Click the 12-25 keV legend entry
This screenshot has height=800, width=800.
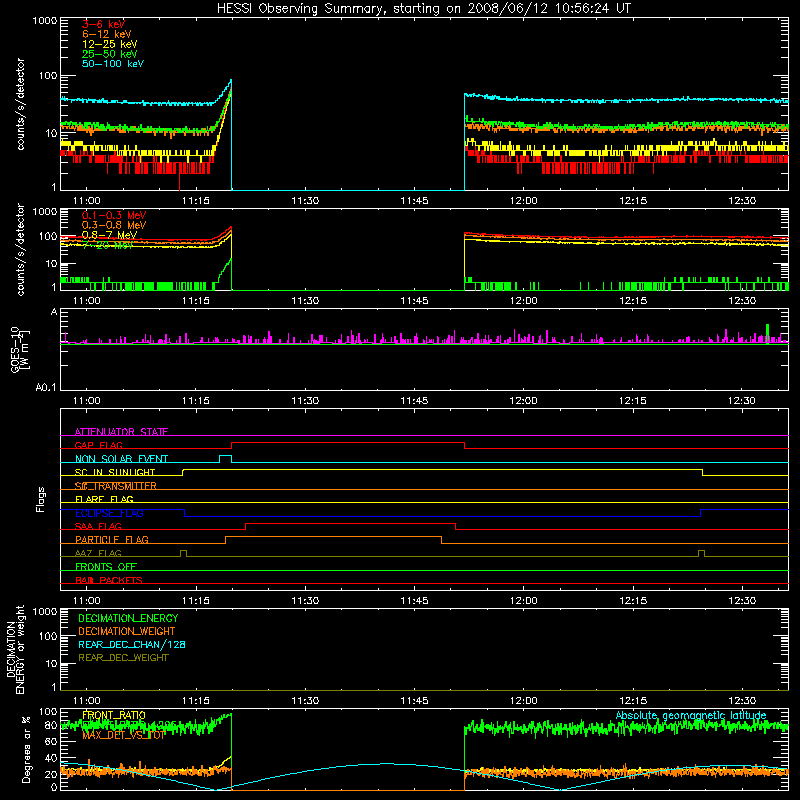point(109,44)
